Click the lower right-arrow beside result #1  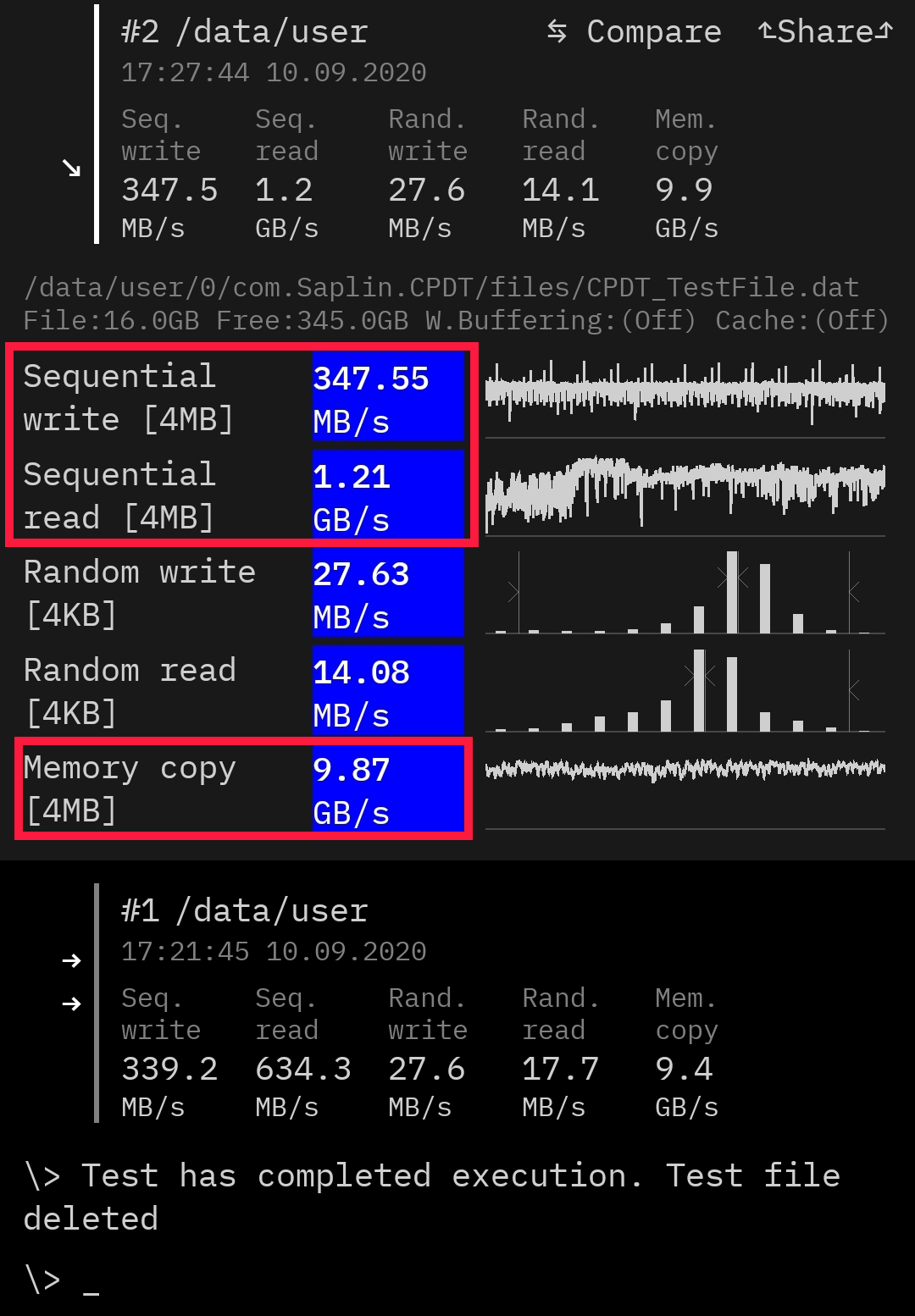point(72,1004)
